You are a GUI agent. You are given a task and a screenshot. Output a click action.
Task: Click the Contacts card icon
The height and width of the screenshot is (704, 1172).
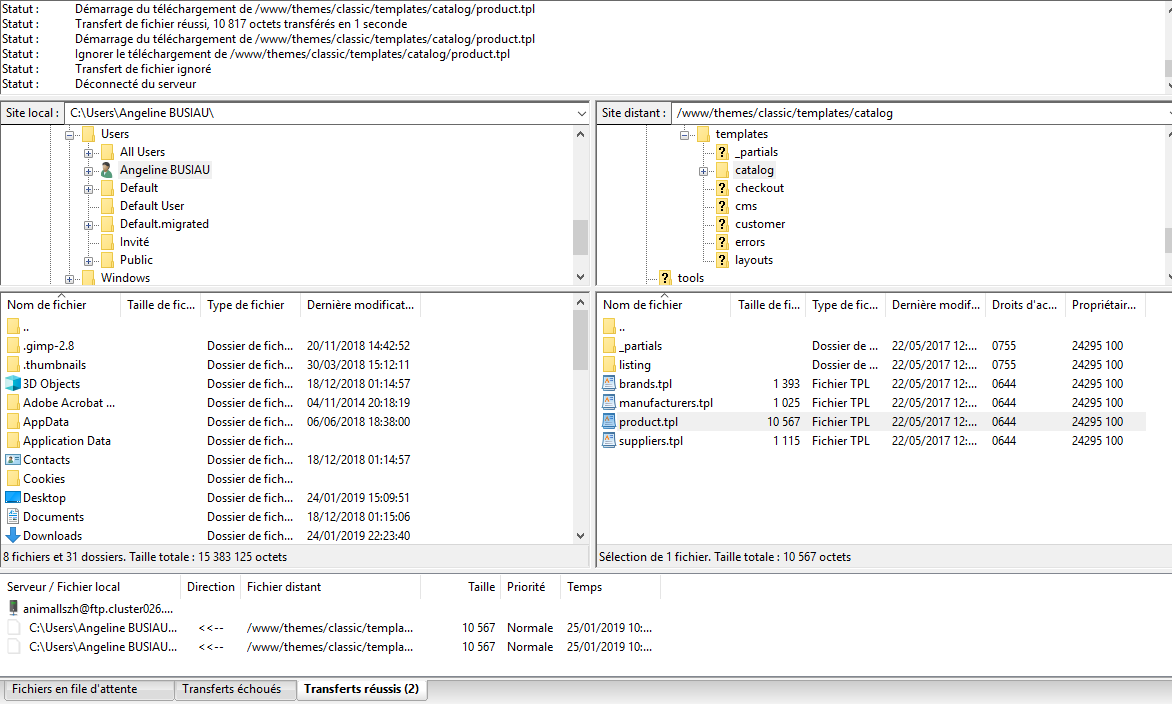click(x=13, y=460)
